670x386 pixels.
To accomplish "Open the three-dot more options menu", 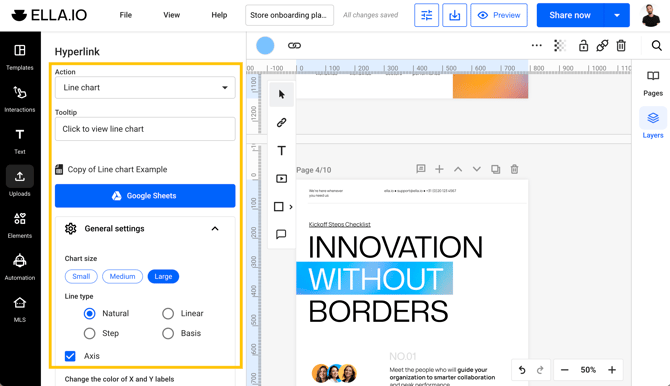I will pos(537,45).
